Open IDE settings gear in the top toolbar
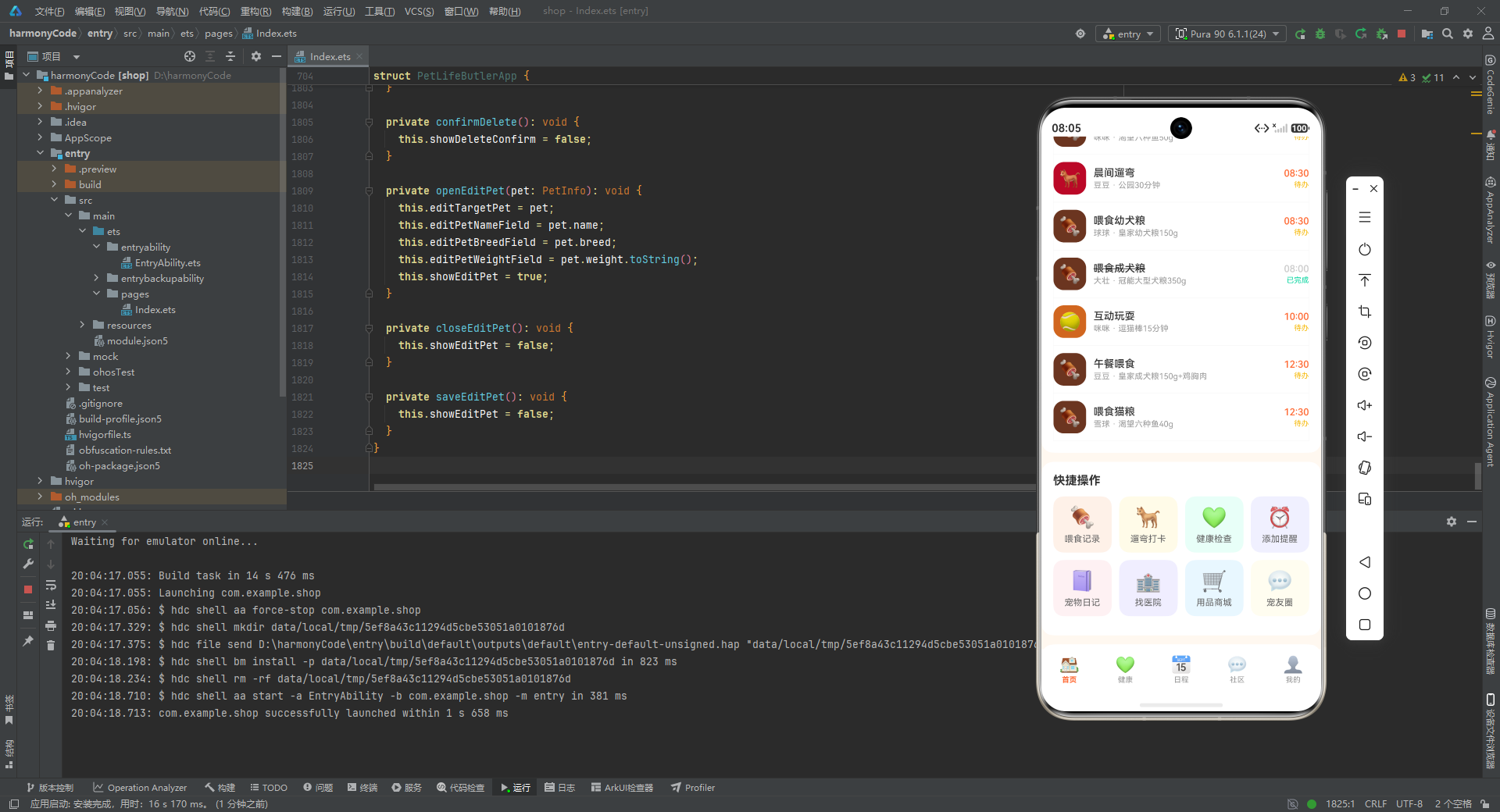Image resolution: width=1500 pixels, height=812 pixels. pyautogui.click(x=1468, y=34)
